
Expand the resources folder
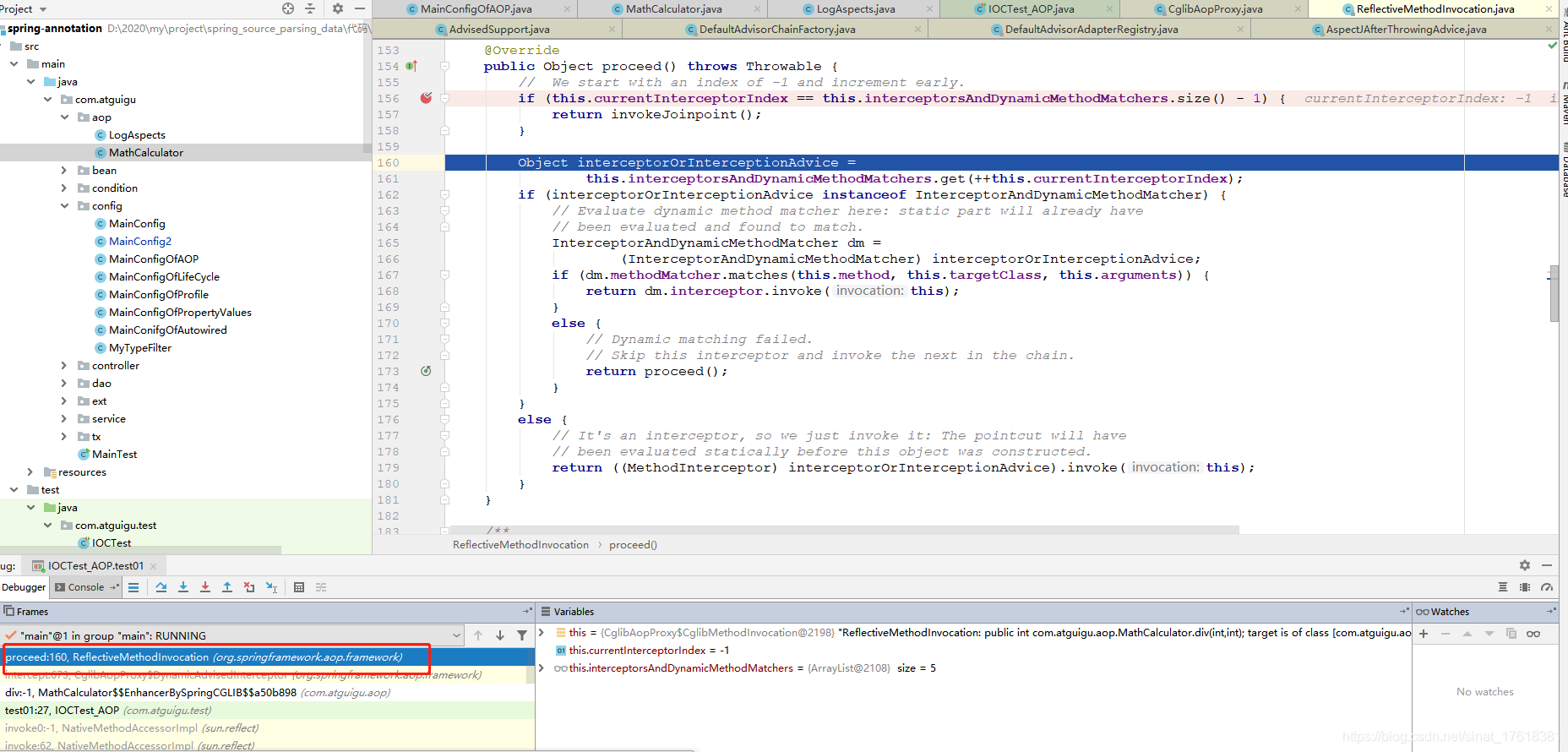tap(30, 472)
